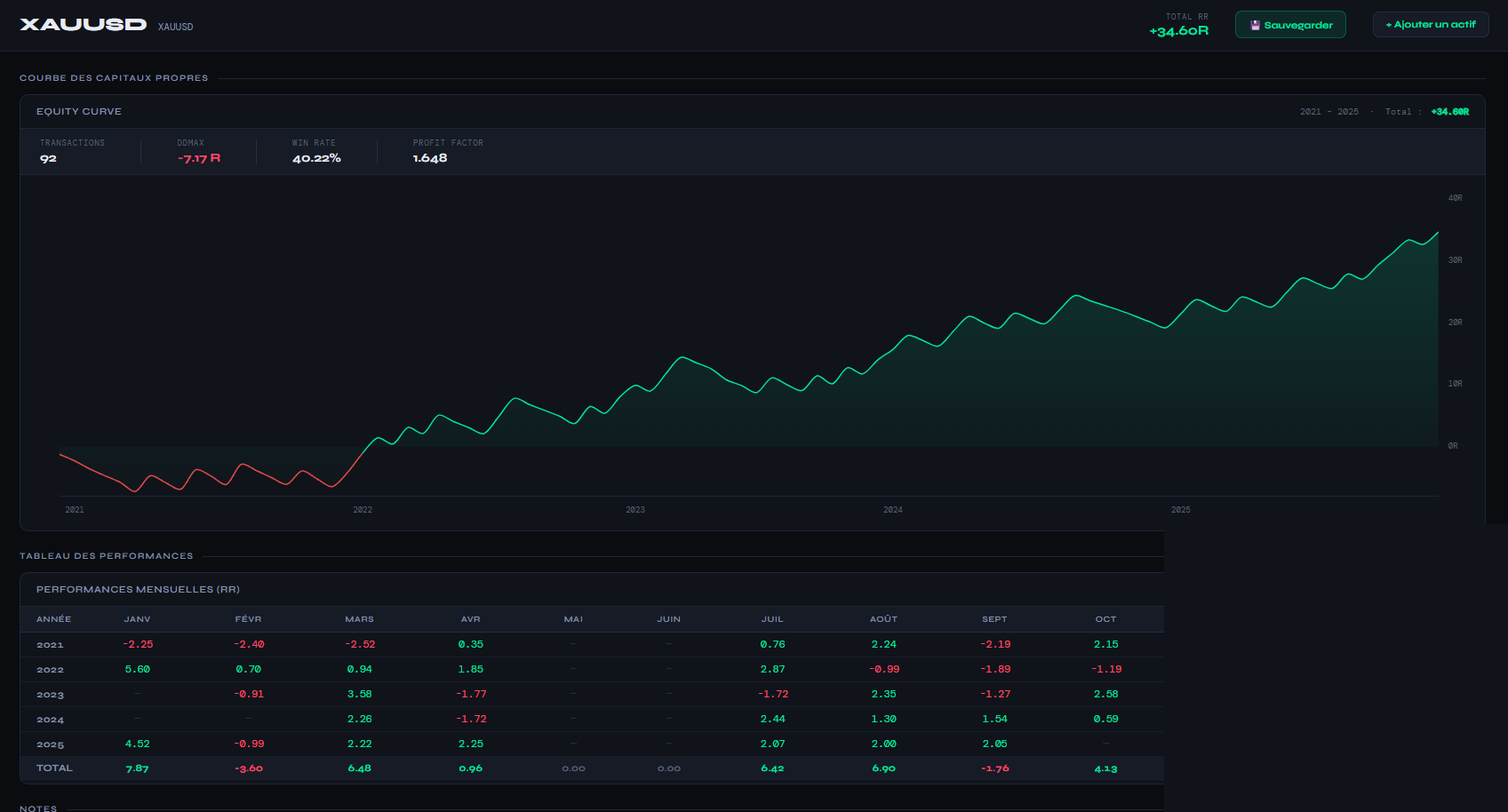Select the MARS column header
This screenshot has height=812, width=1508.
(x=360, y=619)
